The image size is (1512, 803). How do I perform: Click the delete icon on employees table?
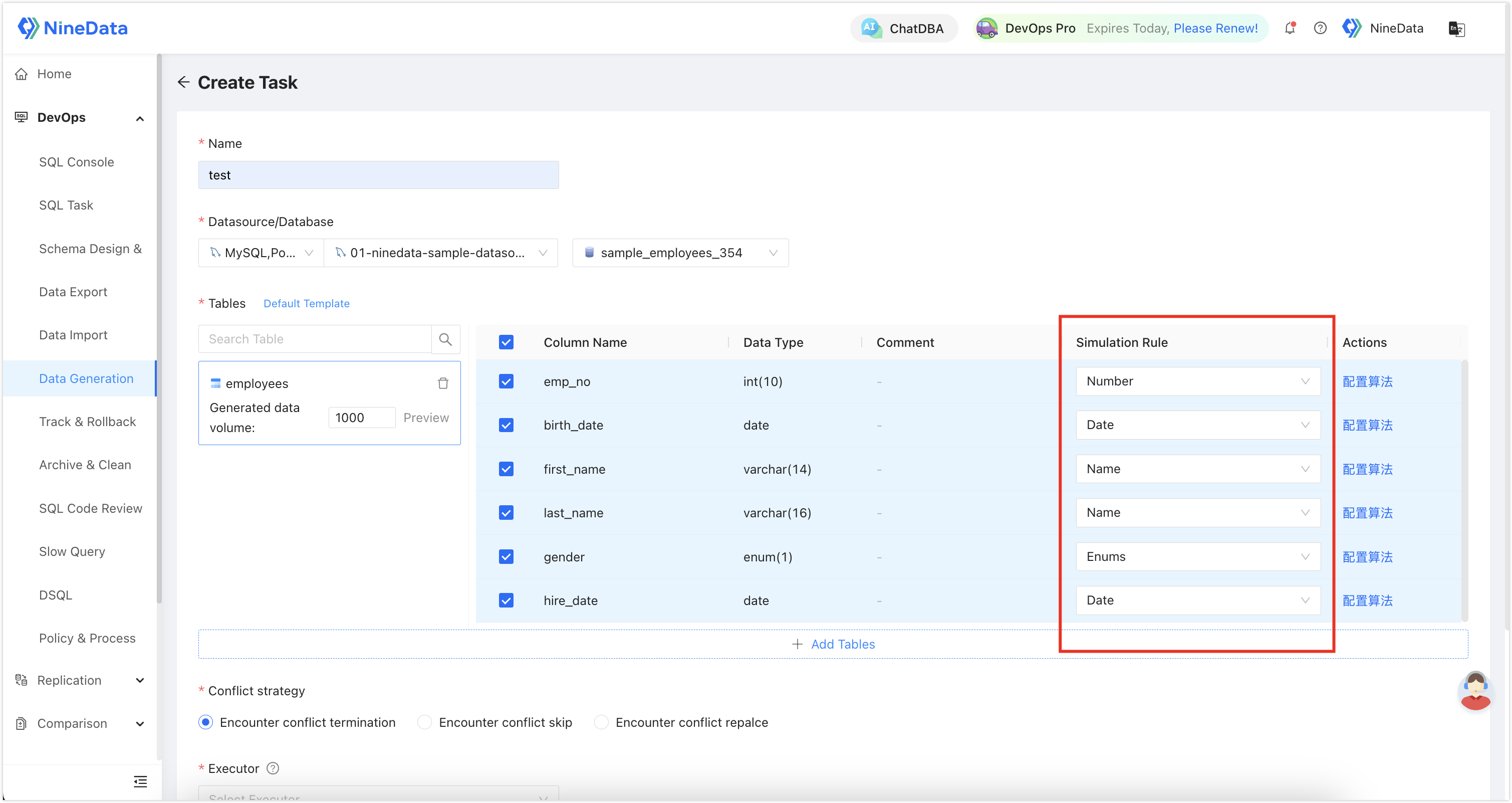point(444,383)
